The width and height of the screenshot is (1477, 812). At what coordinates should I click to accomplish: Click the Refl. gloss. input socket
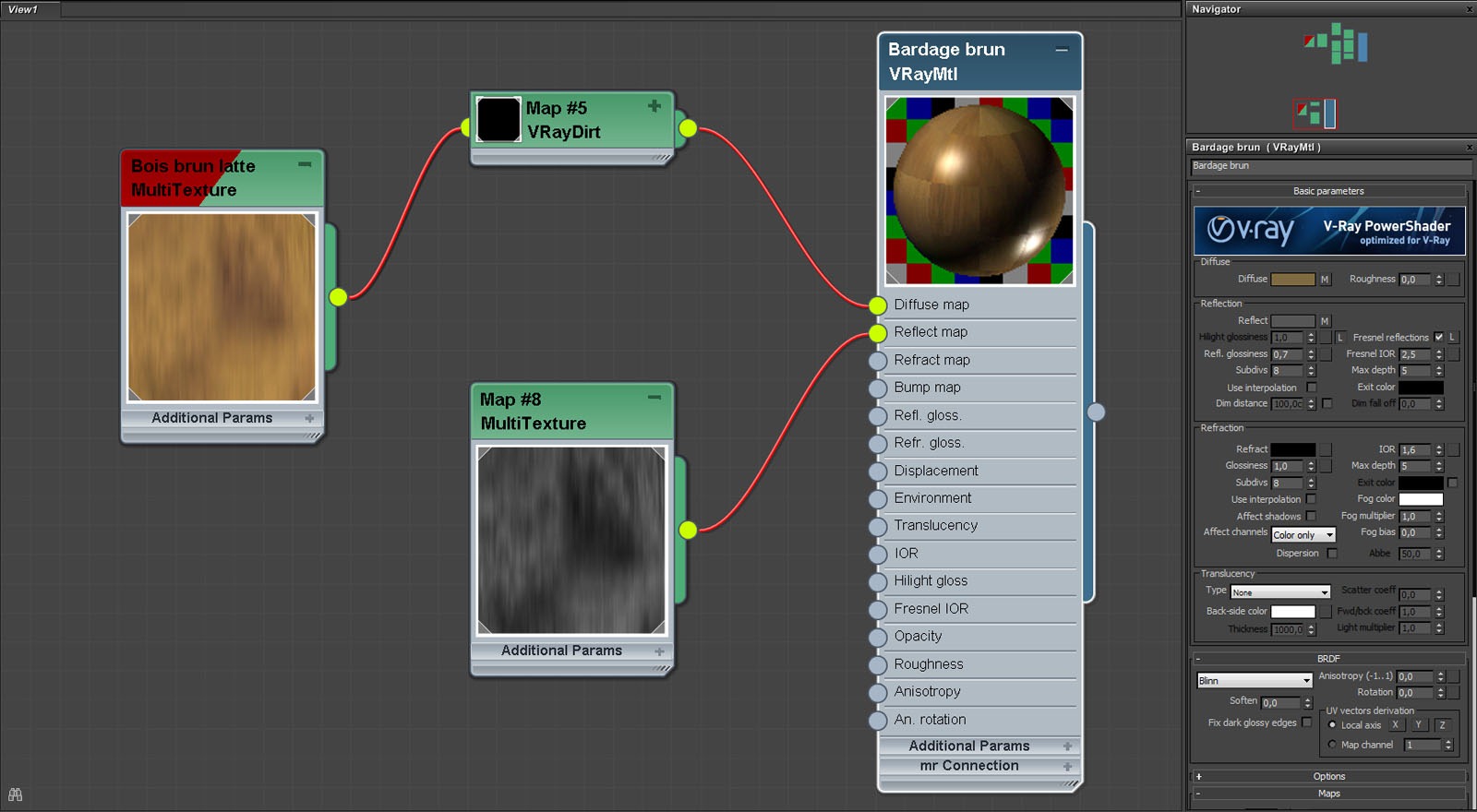pyautogui.click(x=877, y=416)
